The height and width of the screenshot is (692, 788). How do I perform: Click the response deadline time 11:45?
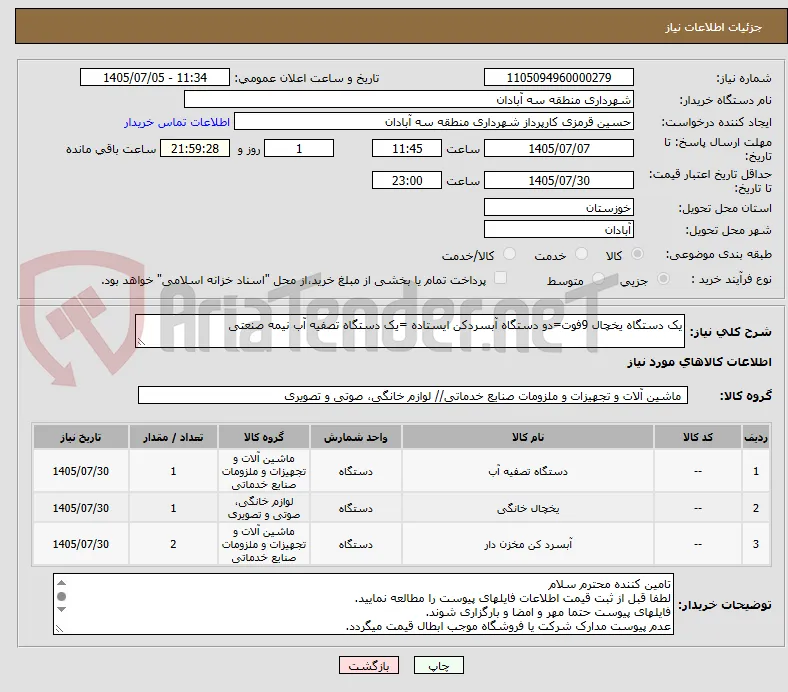tap(407, 148)
